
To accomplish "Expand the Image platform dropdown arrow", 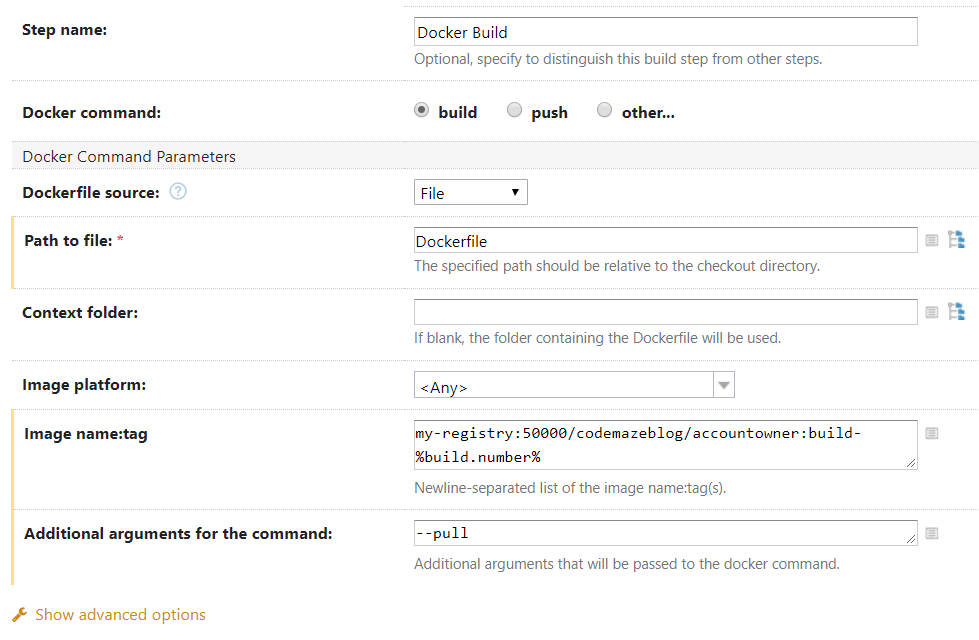I will (724, 386).
